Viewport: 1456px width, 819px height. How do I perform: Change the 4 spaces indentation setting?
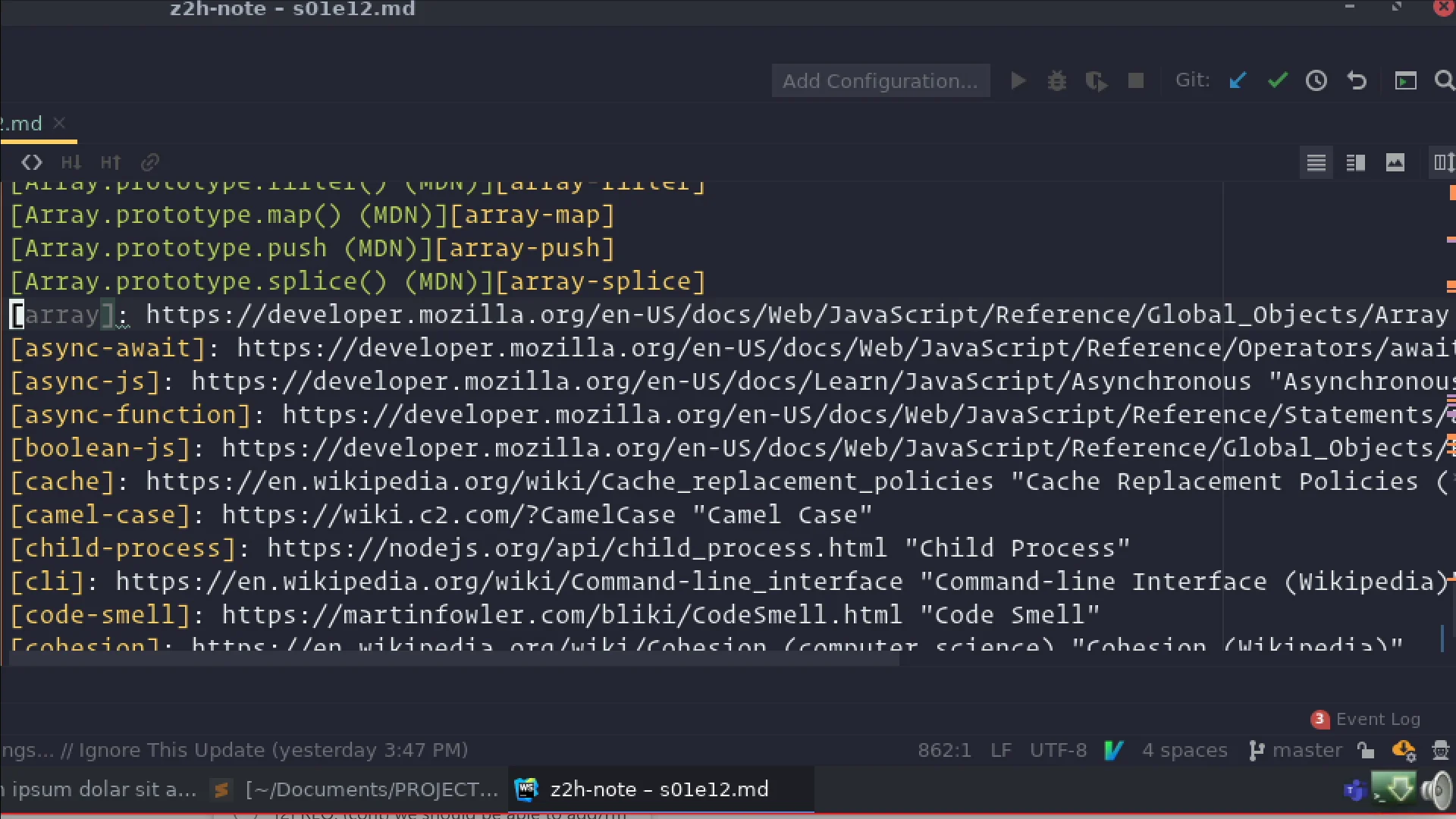(1185, 750)
